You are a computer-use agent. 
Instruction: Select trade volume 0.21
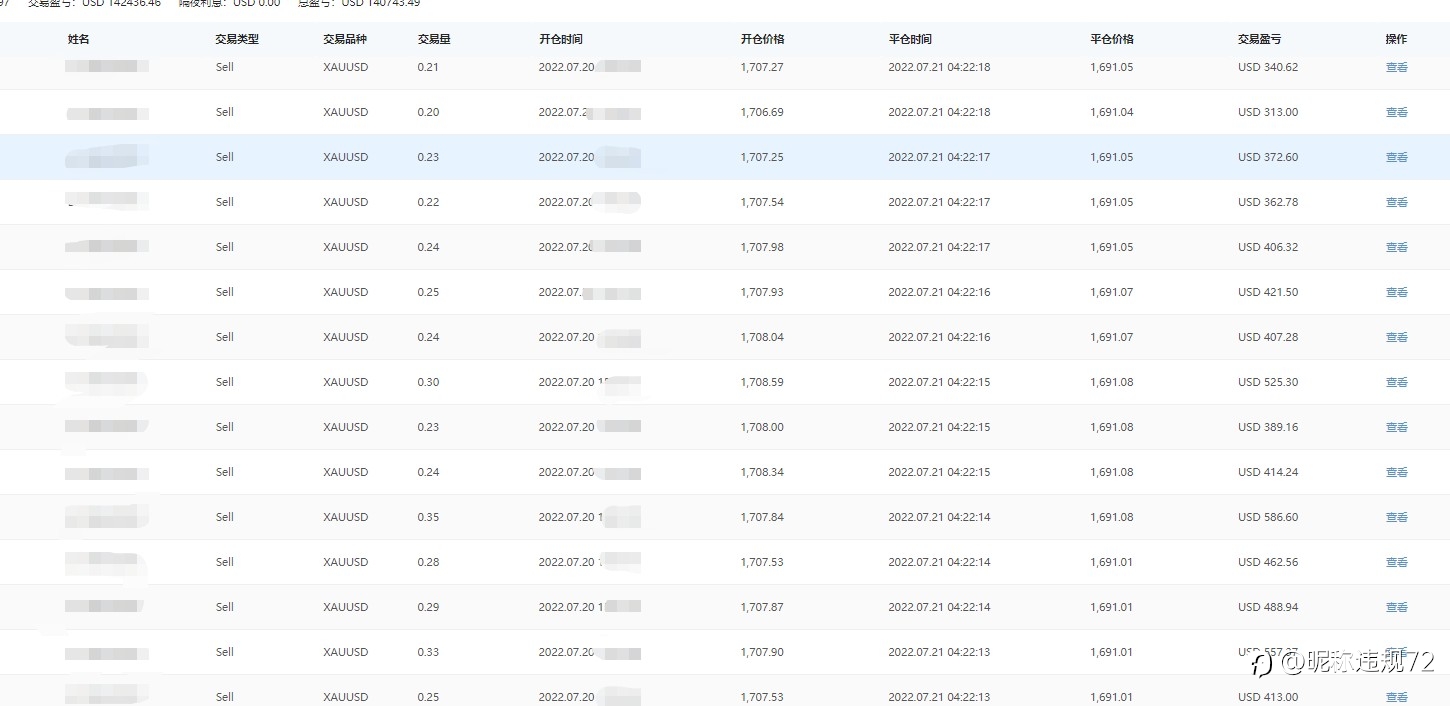click(x=428, y=67)
